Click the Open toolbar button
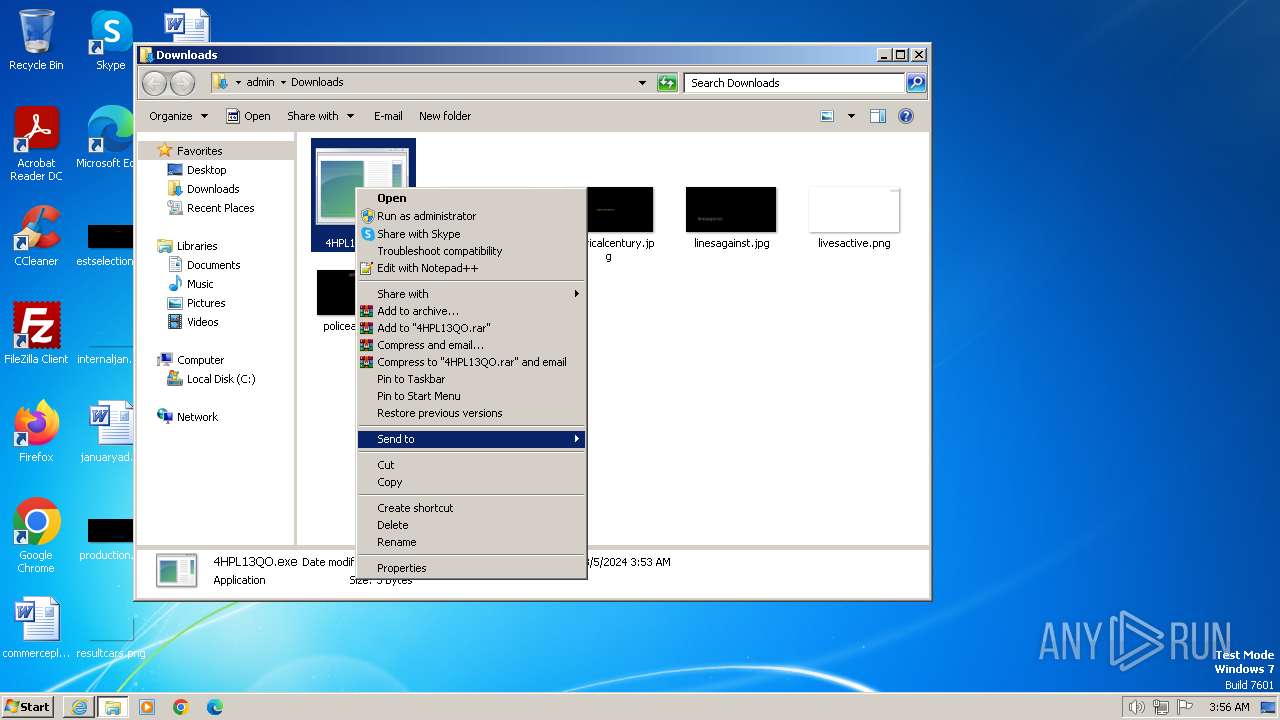Screen dimensions: 1280x720 [x=248, y=116]
